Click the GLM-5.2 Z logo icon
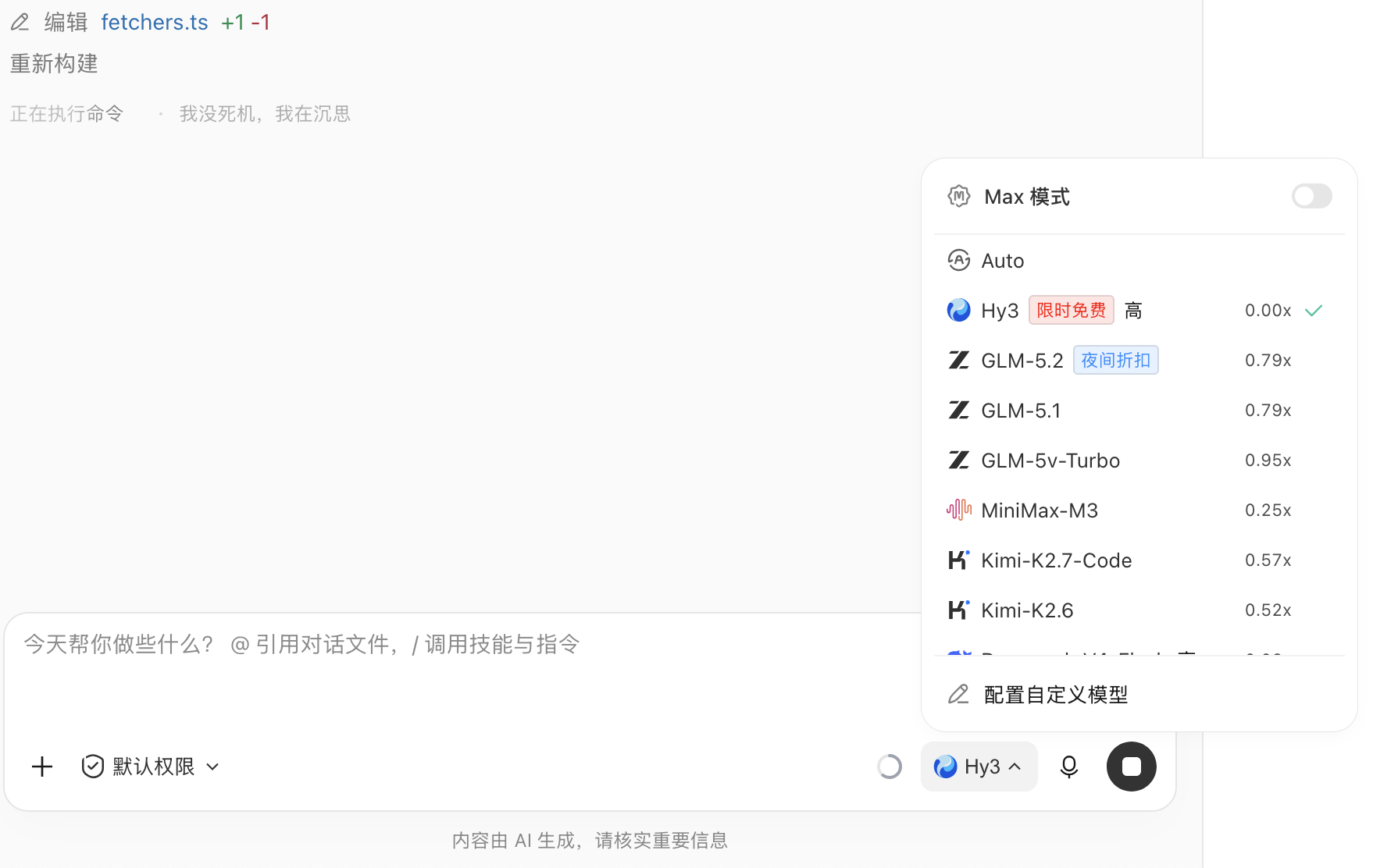The height and width of the screenshot is (868, 1373). (x=959, y=361)
